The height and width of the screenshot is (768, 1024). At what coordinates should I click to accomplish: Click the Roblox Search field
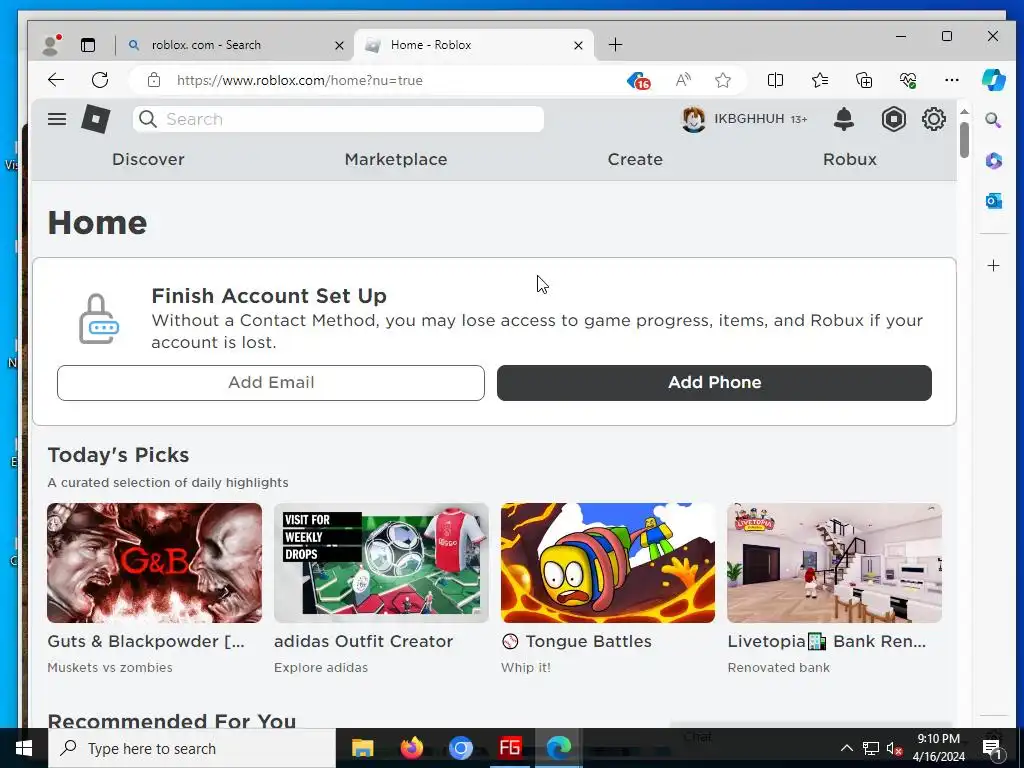[x=338, y=119]
